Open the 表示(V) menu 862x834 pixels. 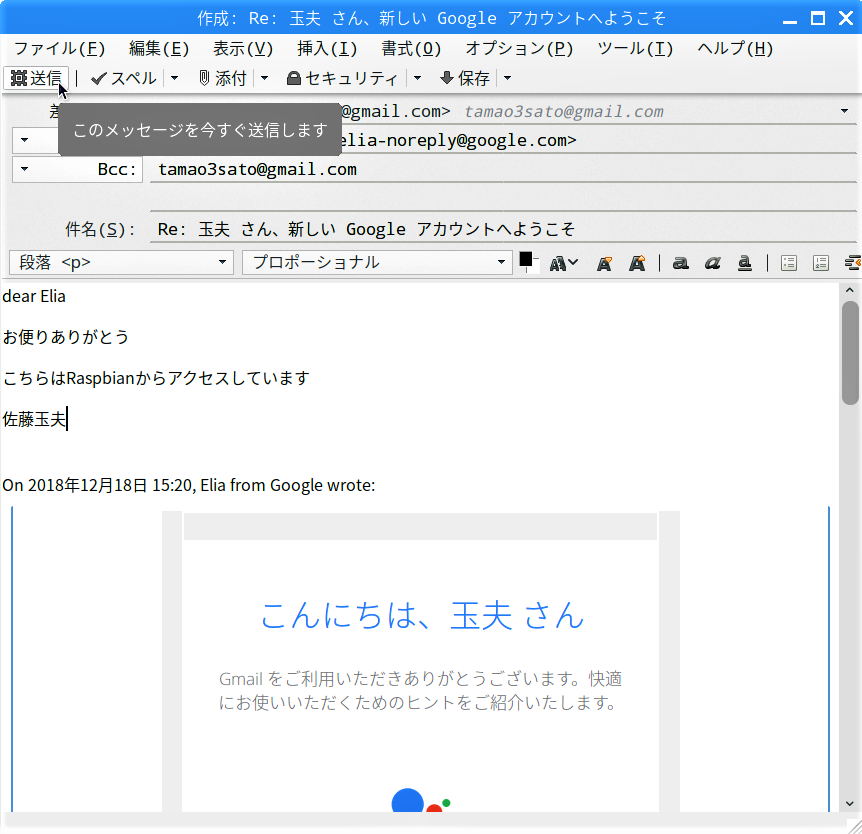tap(243, 48)
